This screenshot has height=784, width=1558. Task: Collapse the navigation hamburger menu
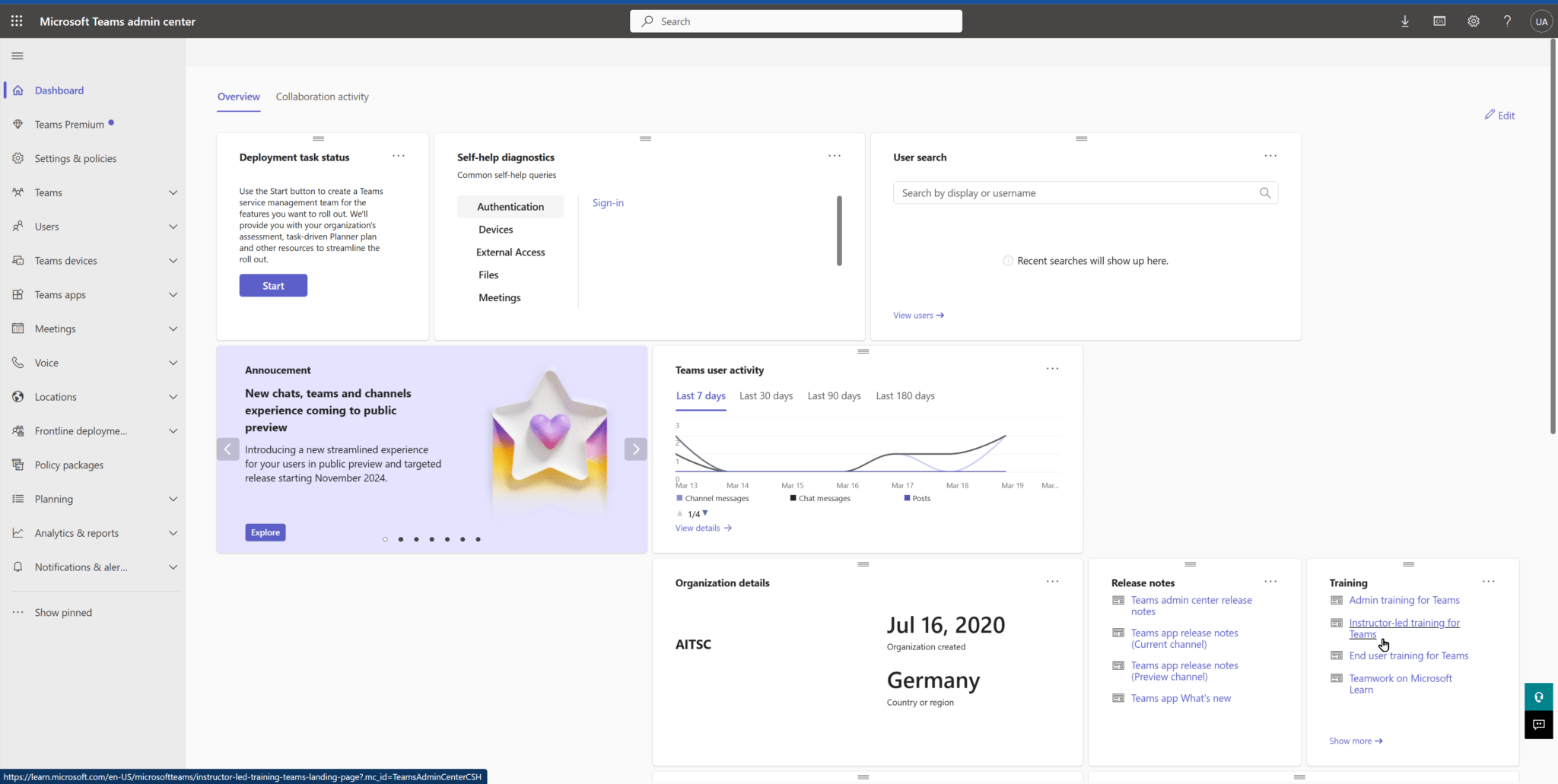pyautogui.click(x=17, y=56)
